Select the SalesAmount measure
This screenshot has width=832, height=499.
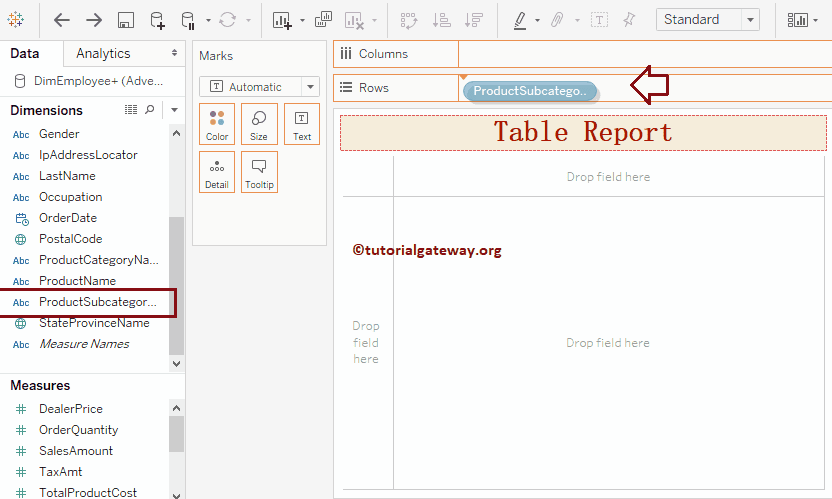coord(76,451)
